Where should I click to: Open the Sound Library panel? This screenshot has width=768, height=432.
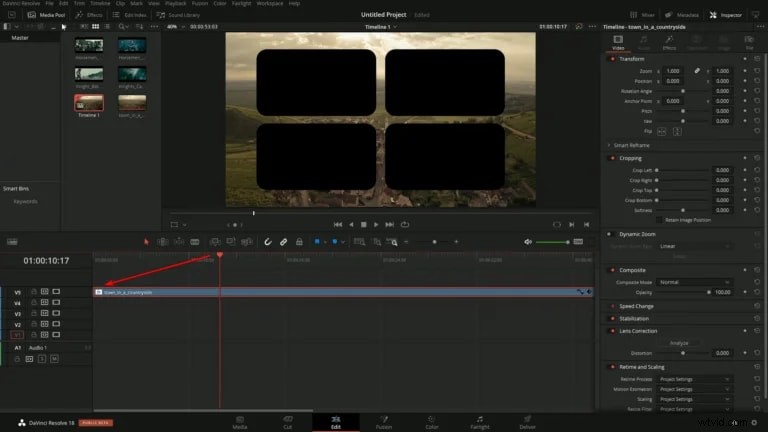178,15
